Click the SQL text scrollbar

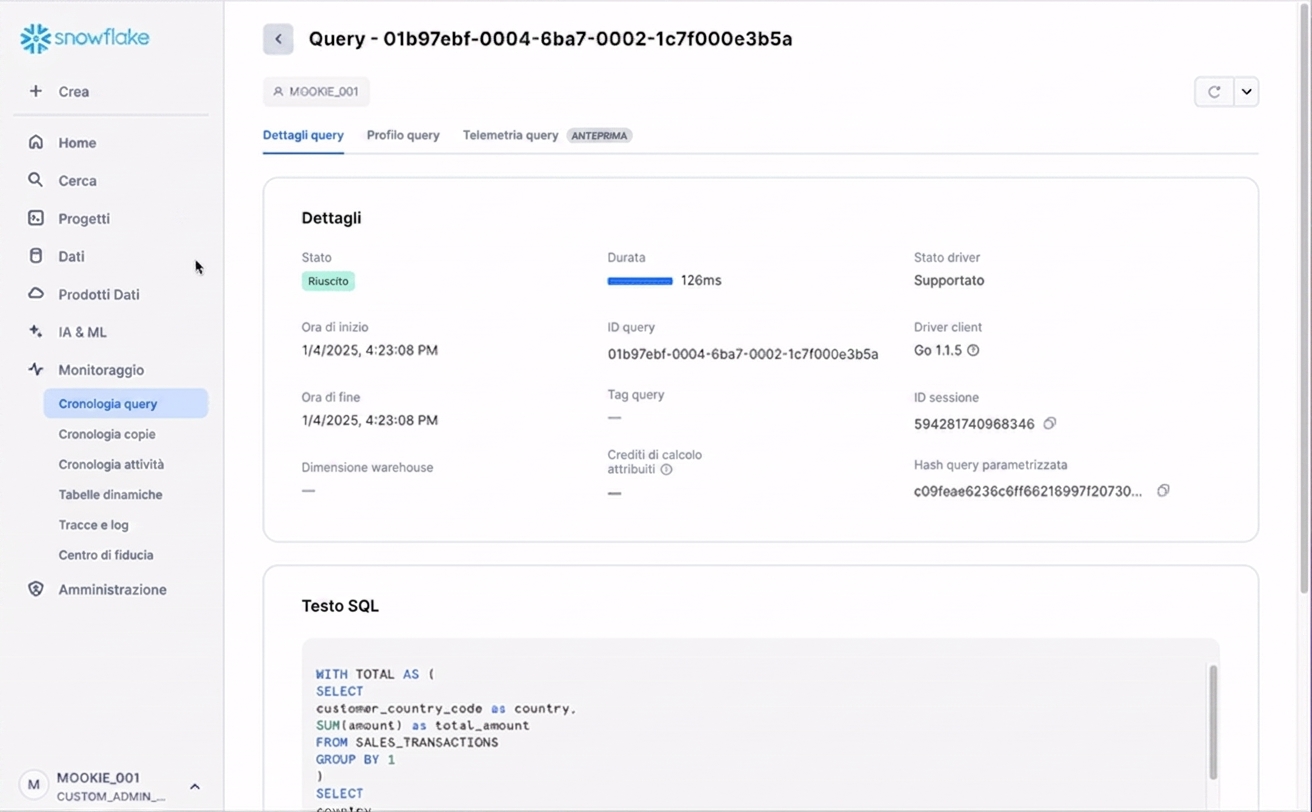tap(1213, 721)
